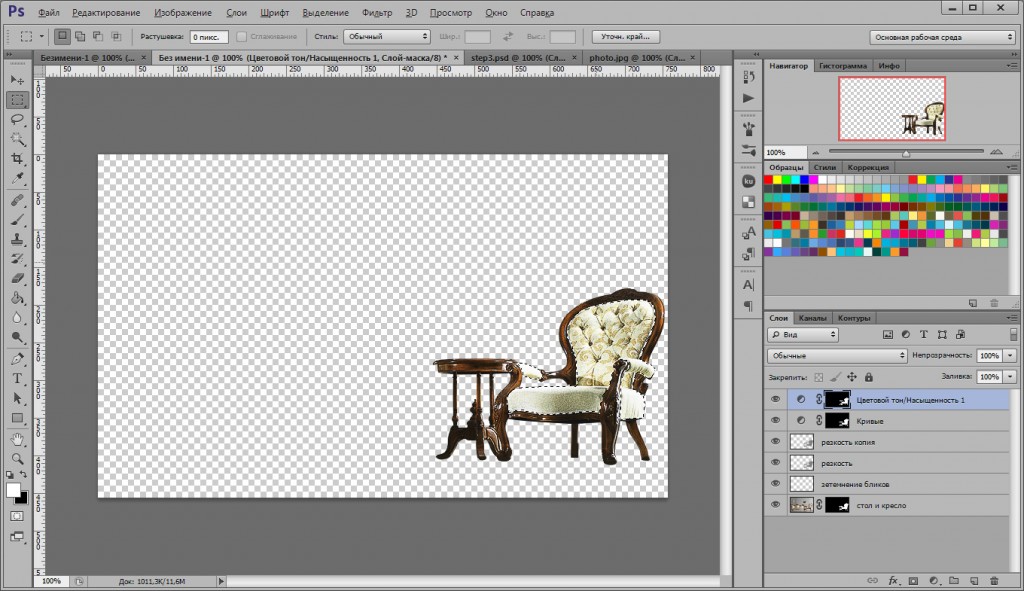The height and width of the screenshot is (591, 1024).
Task: Hide the Цветовой тон/Насыщенность 1 layer
Action: (775, 400)
